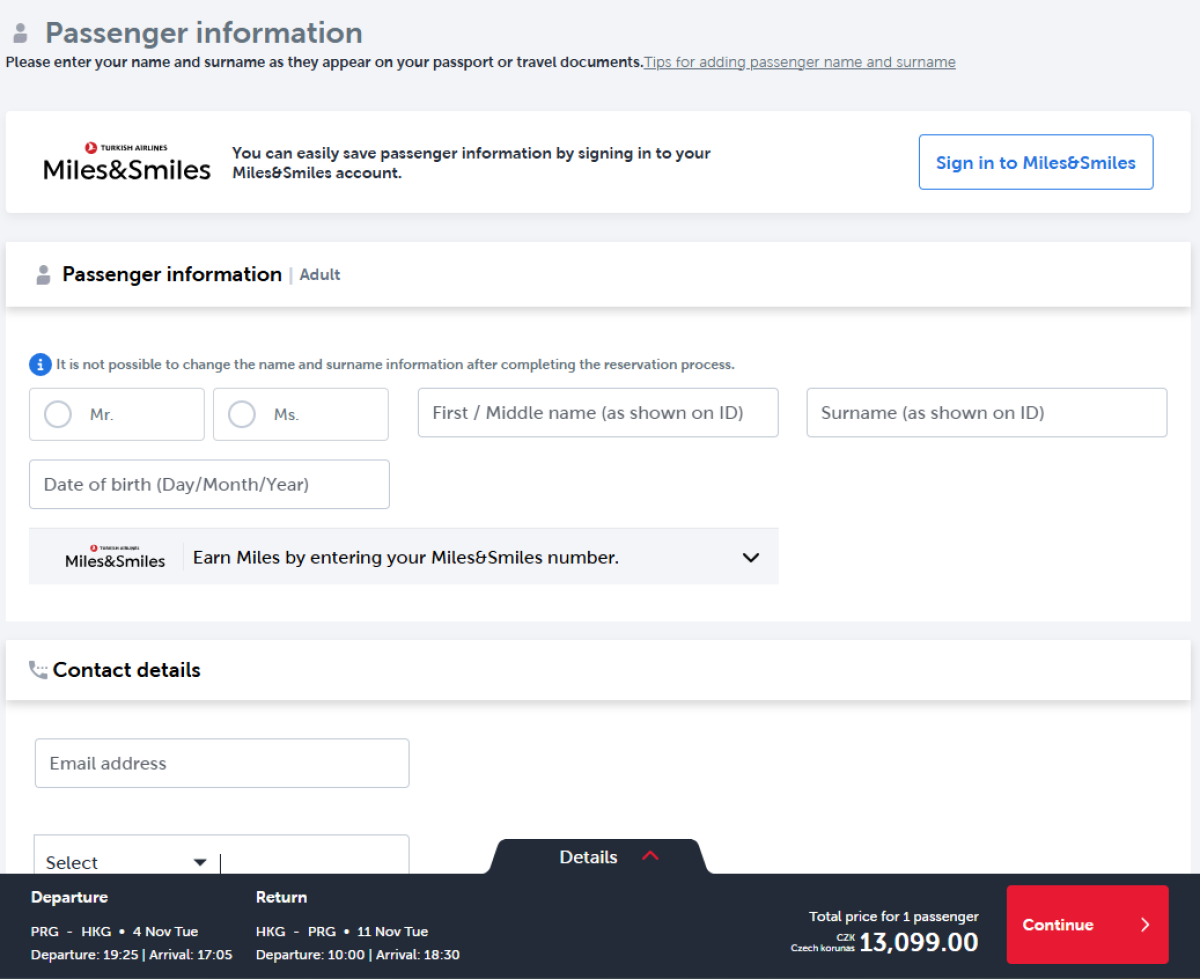Focus the First / Middle name field
This screenshot has width=1200, height=979.
(597, 413)
